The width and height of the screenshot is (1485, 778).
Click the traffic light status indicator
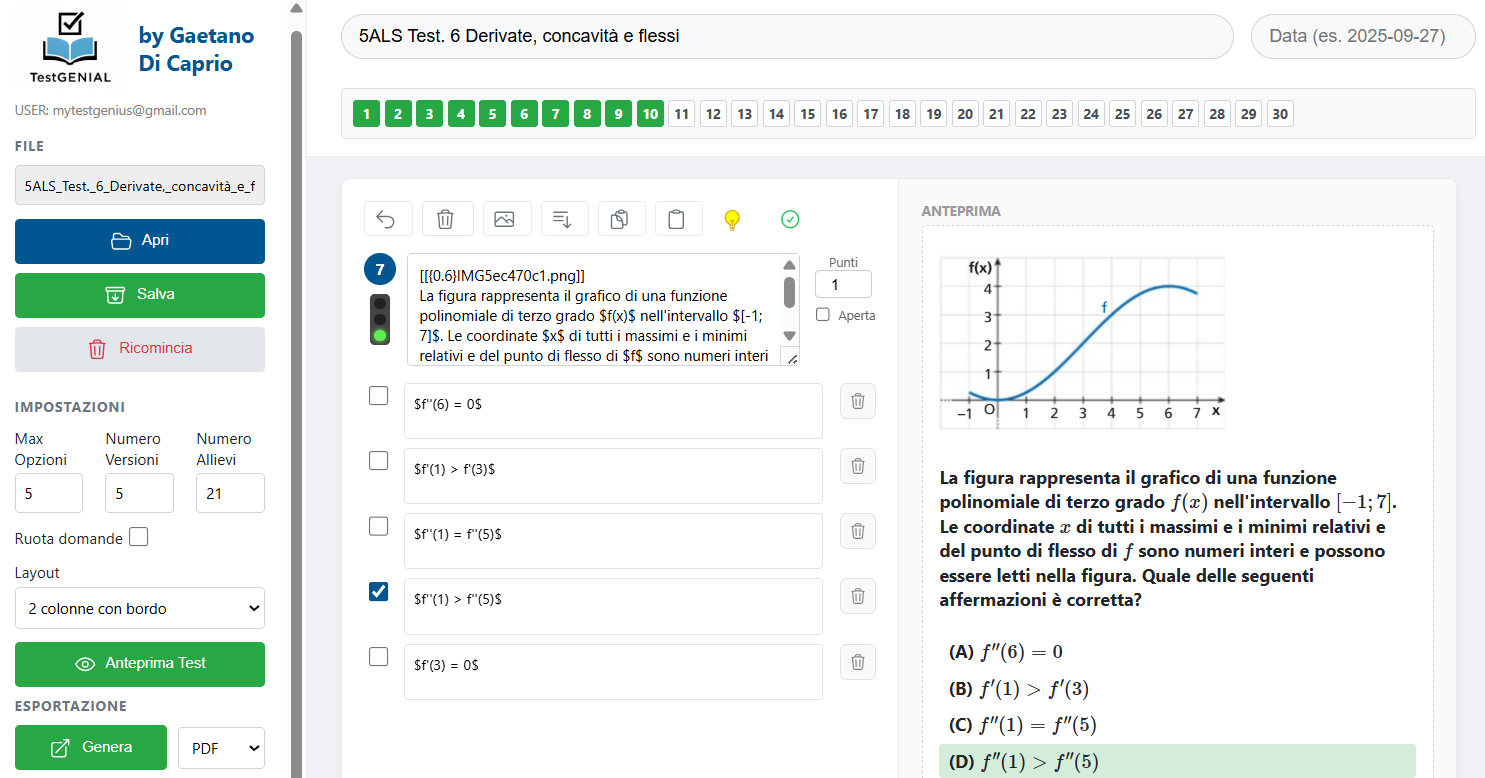tap(380, 318)
